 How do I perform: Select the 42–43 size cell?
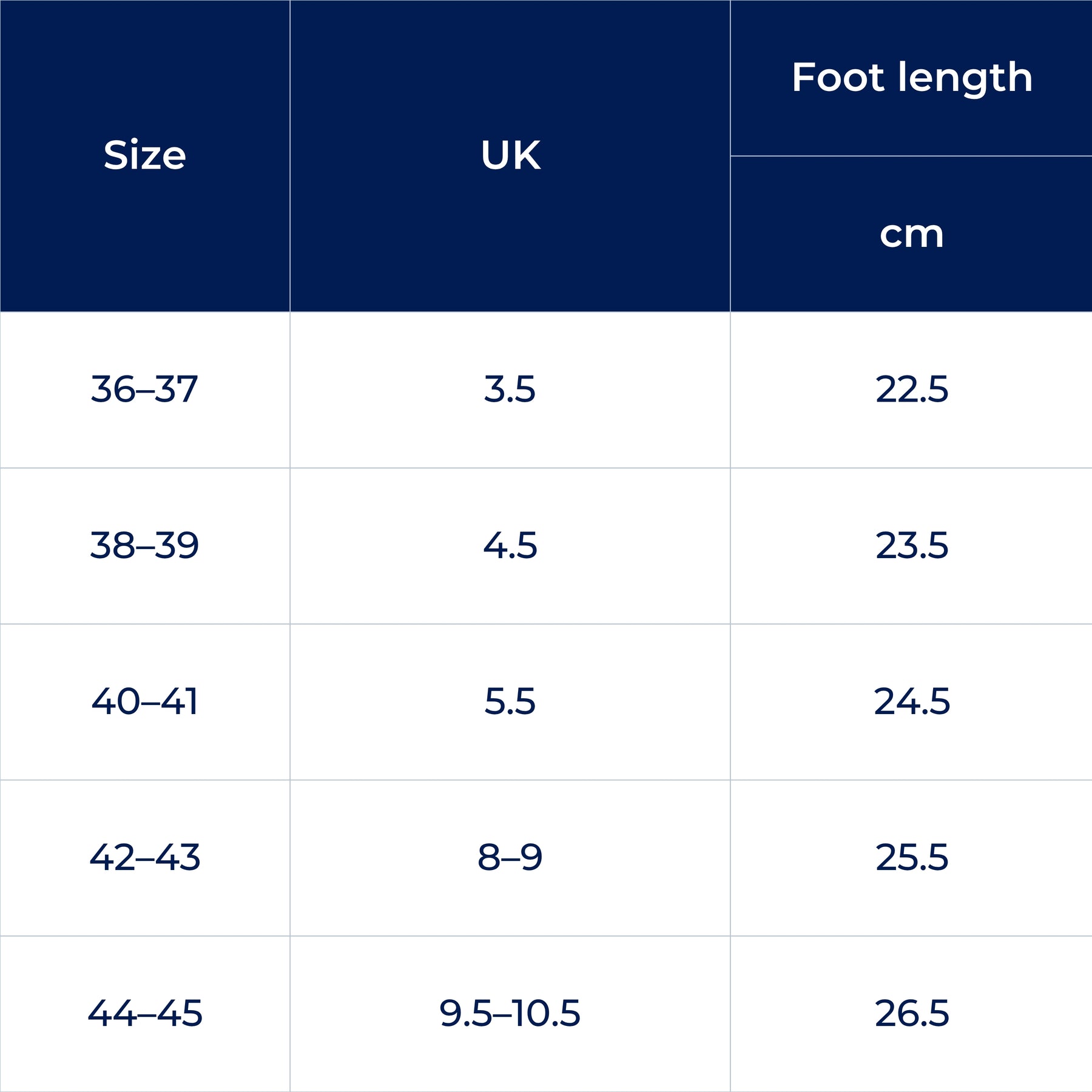144,857
